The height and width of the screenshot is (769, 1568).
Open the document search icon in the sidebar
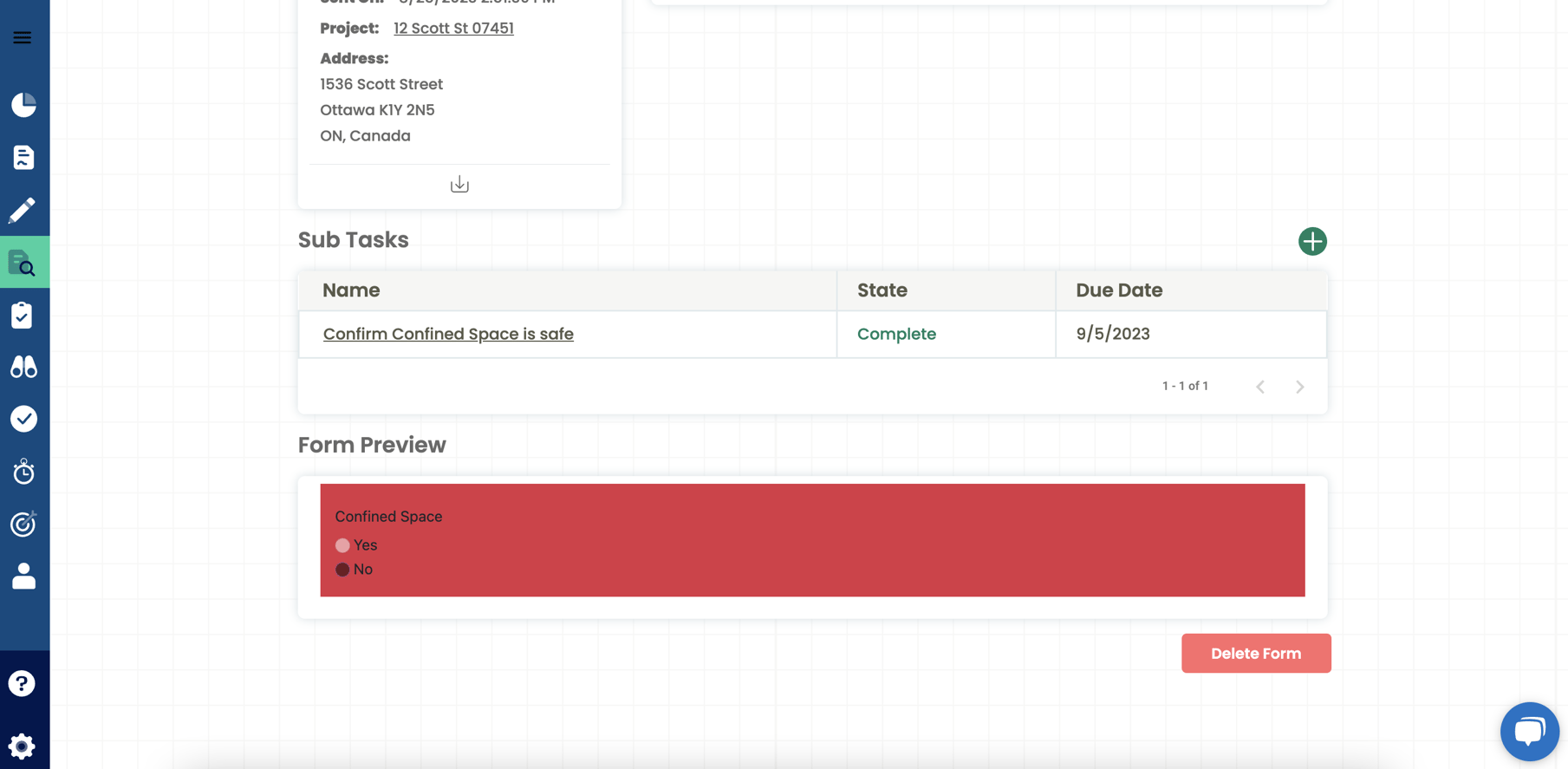click(23, 263)
